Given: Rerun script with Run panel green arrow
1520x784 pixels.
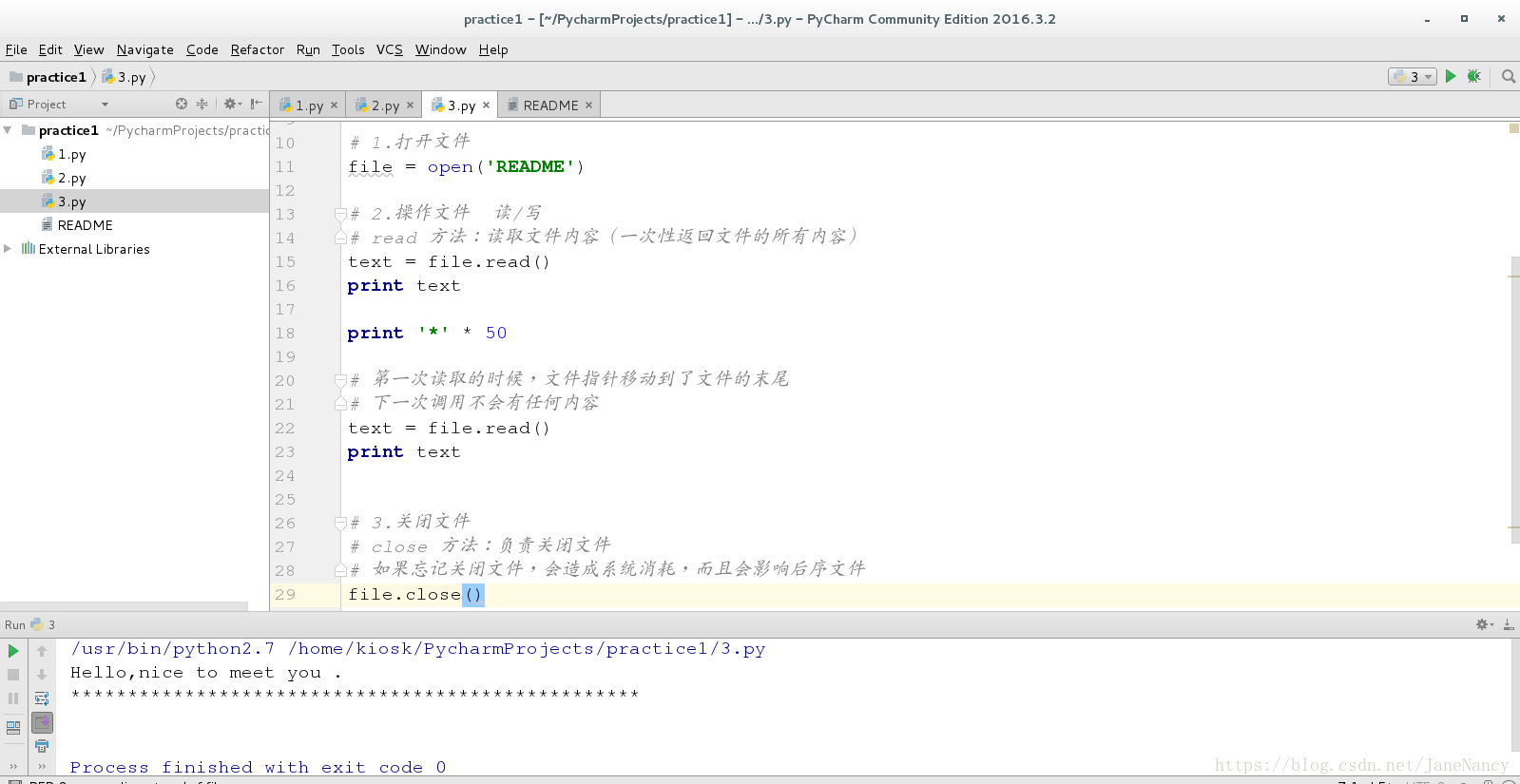Looking at the screenshot, I should click(x=13, y=651).
